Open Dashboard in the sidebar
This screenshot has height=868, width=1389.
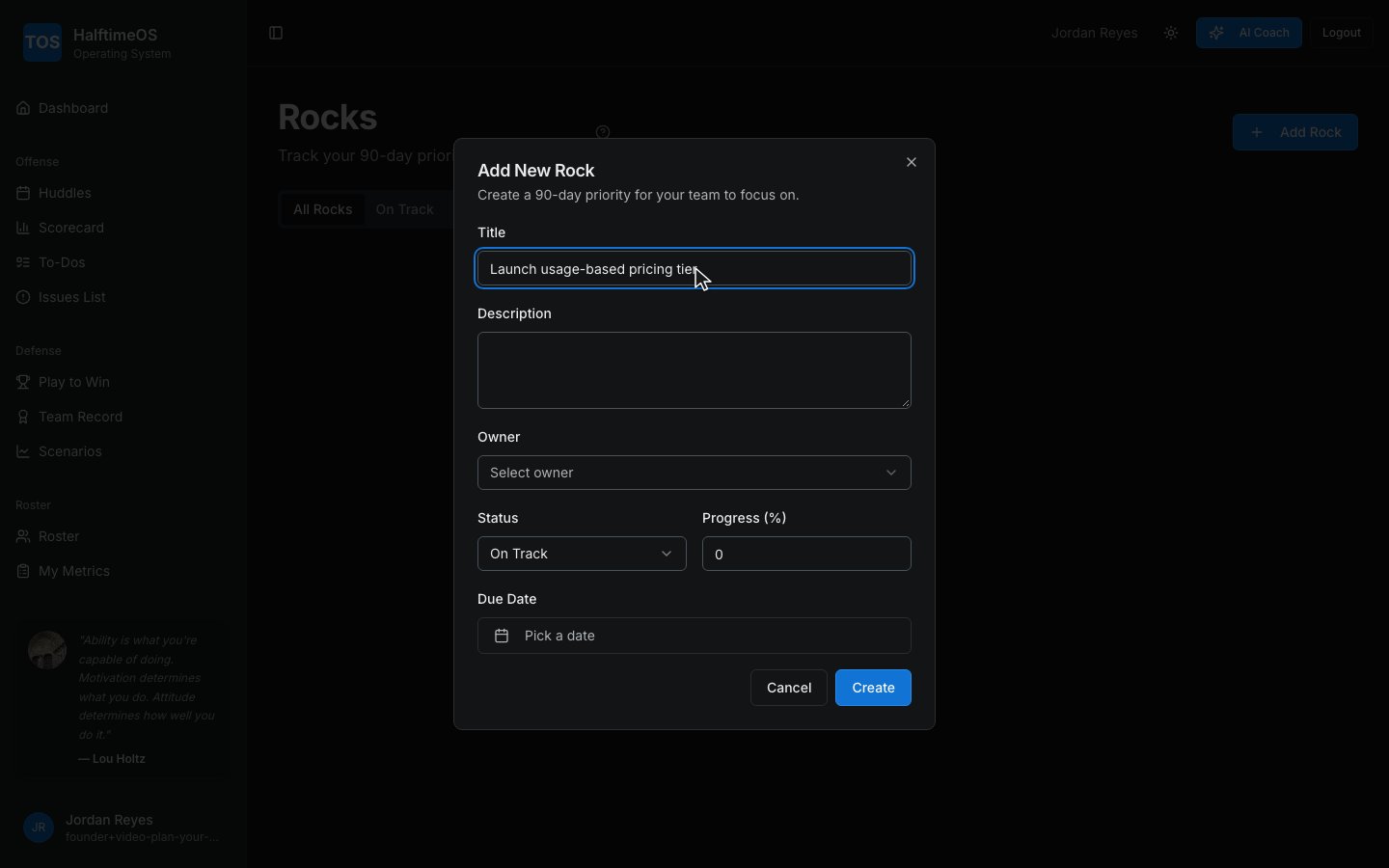123,108
